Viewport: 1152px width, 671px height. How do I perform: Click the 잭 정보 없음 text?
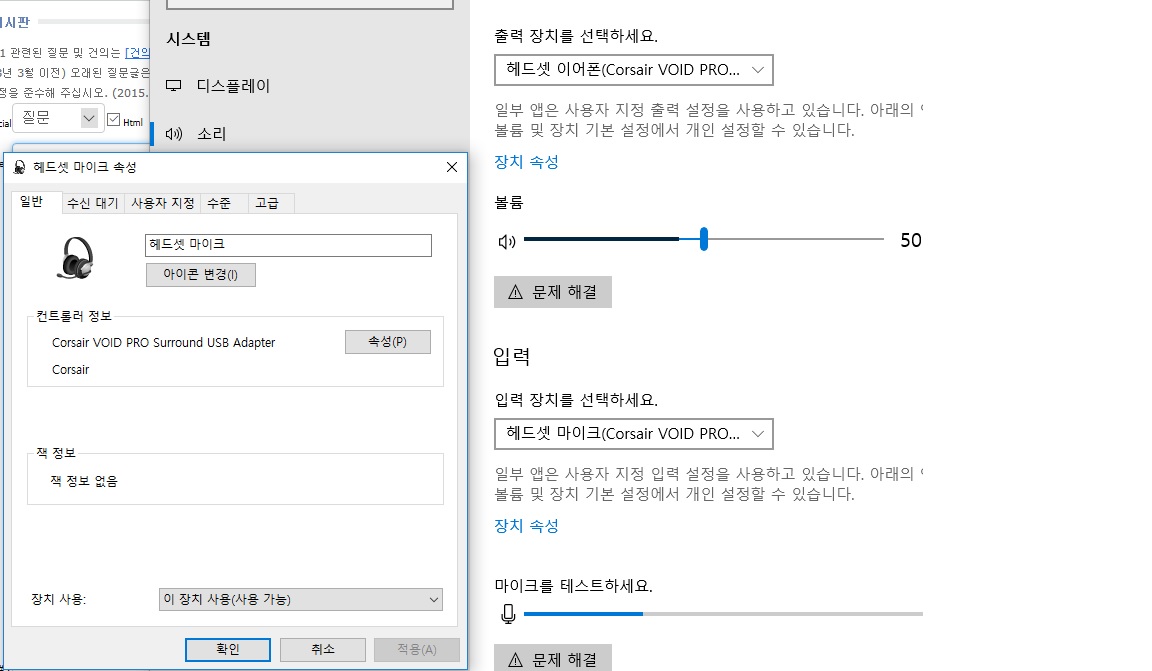[84, 481]
